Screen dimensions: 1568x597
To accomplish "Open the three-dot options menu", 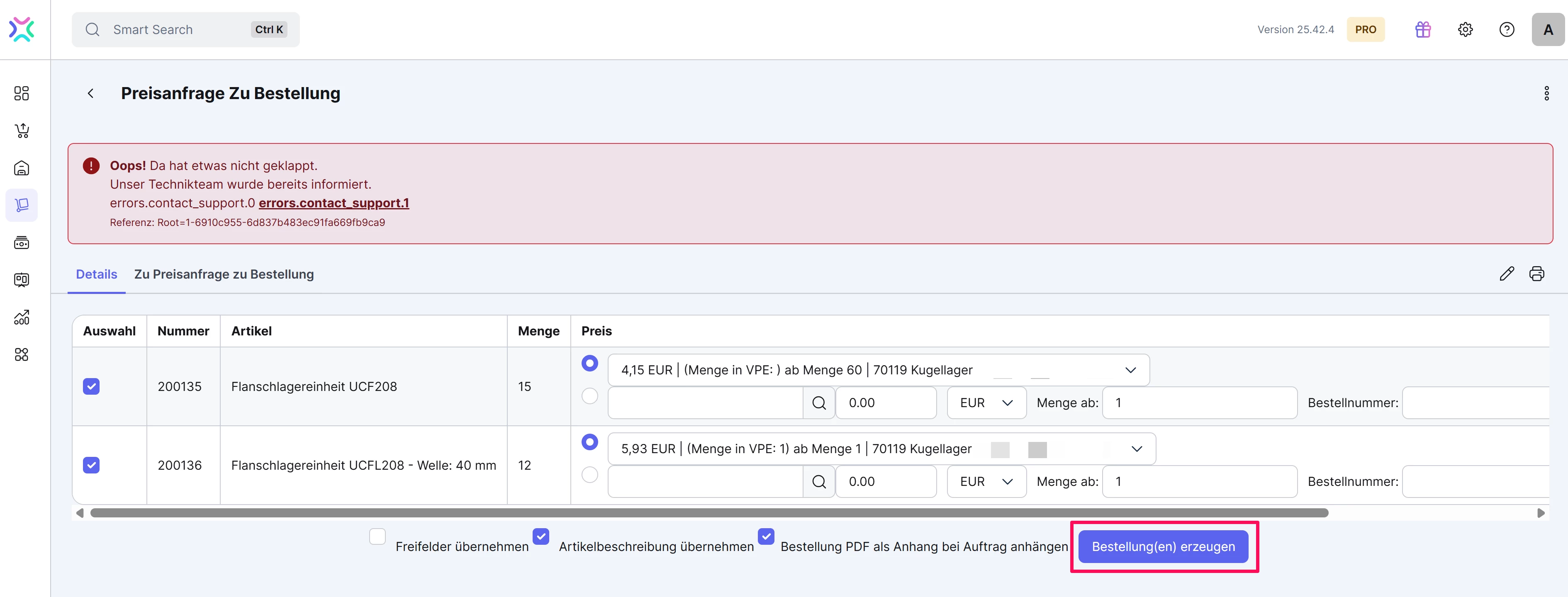I will coord(1546,93).
